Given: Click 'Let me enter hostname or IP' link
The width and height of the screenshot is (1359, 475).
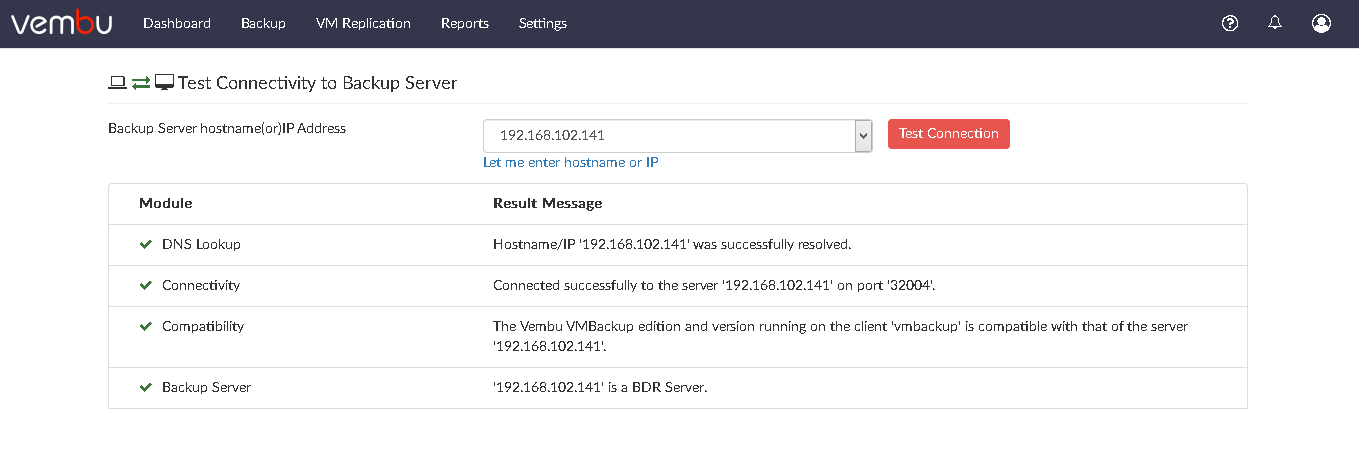Looking at the screenshot, I should (571, 162).
